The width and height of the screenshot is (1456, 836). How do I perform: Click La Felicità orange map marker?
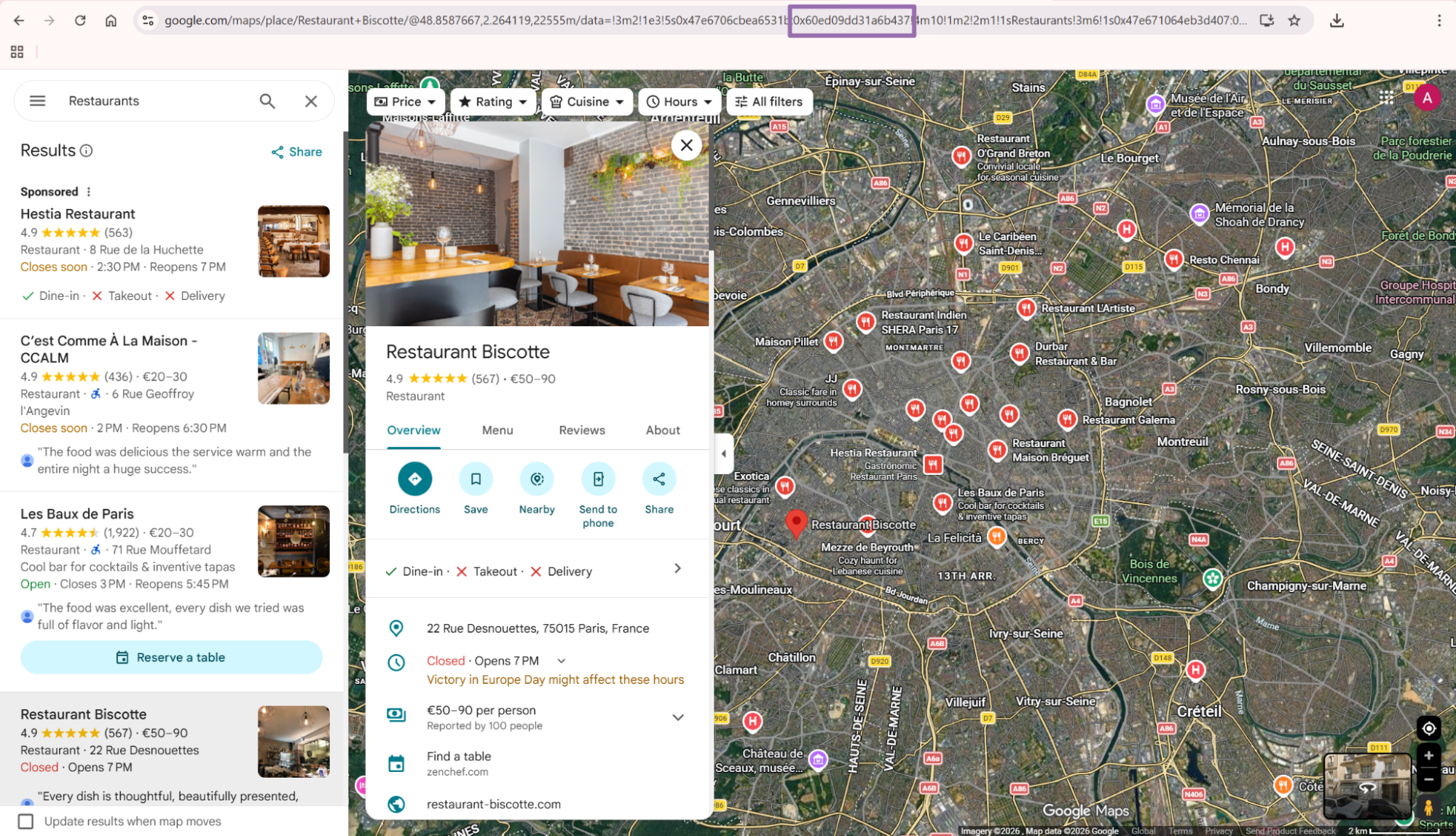click(x=996, y=537)
